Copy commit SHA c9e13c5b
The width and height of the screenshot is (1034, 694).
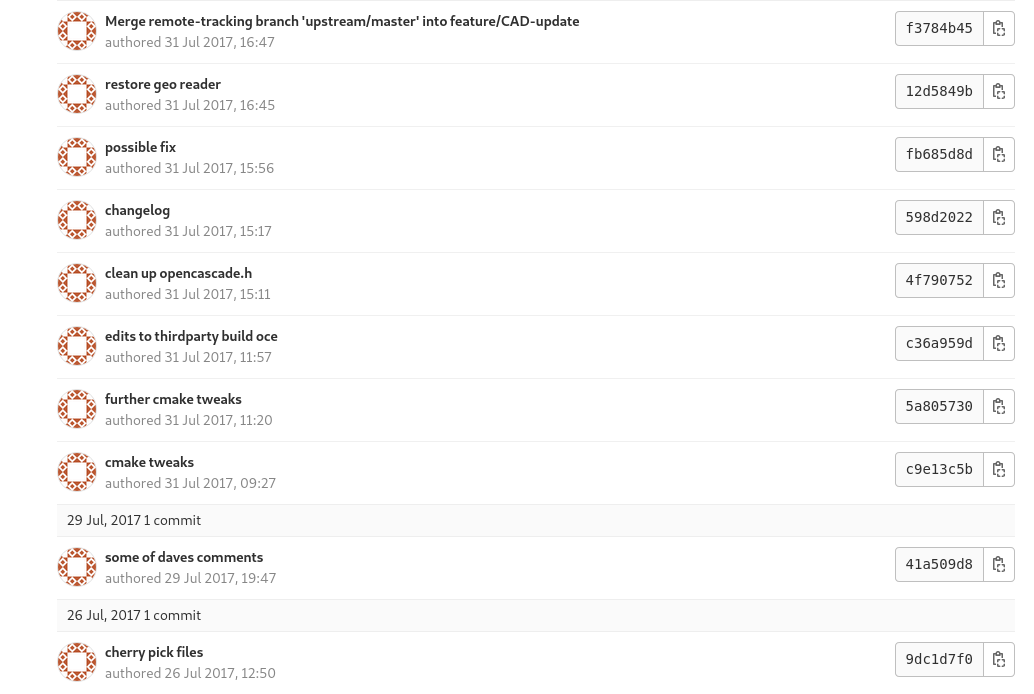tap(999, 470)
